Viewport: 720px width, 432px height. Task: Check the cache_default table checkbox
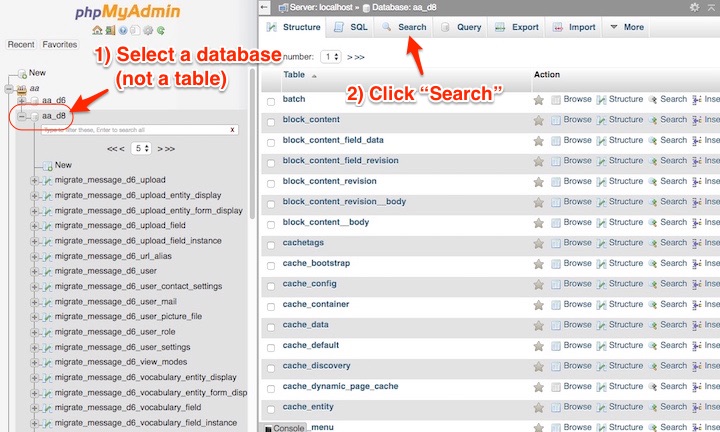coord(271,348)
